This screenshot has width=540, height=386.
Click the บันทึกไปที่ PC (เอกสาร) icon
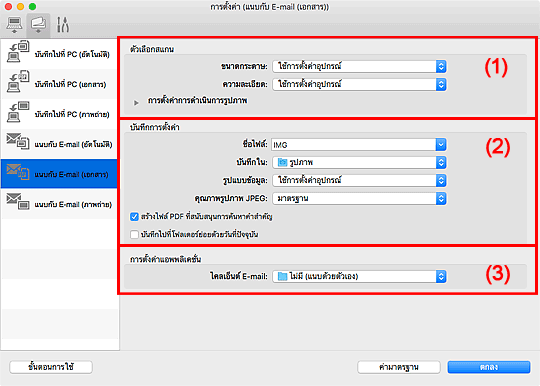(x=18, y=82)
